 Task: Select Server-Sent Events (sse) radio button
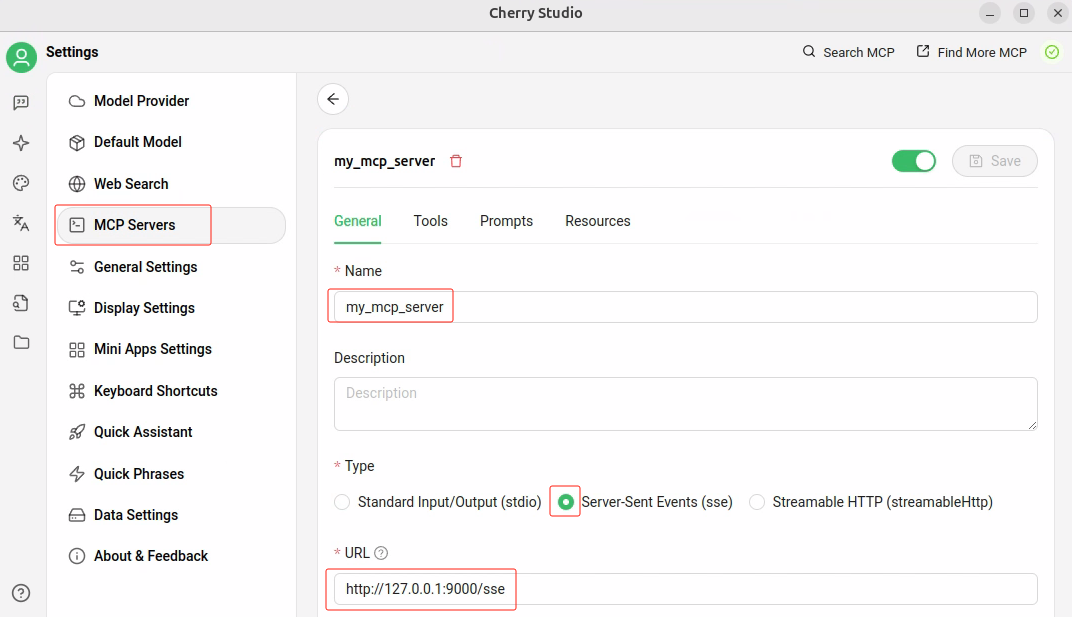coord(566,502)
